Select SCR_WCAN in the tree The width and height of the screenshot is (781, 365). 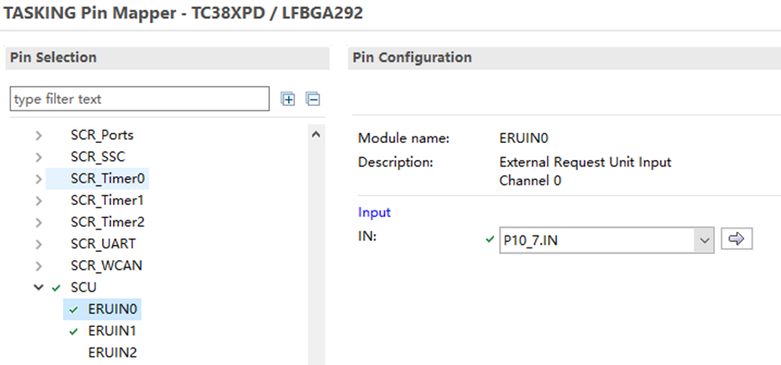pos(107,266)
